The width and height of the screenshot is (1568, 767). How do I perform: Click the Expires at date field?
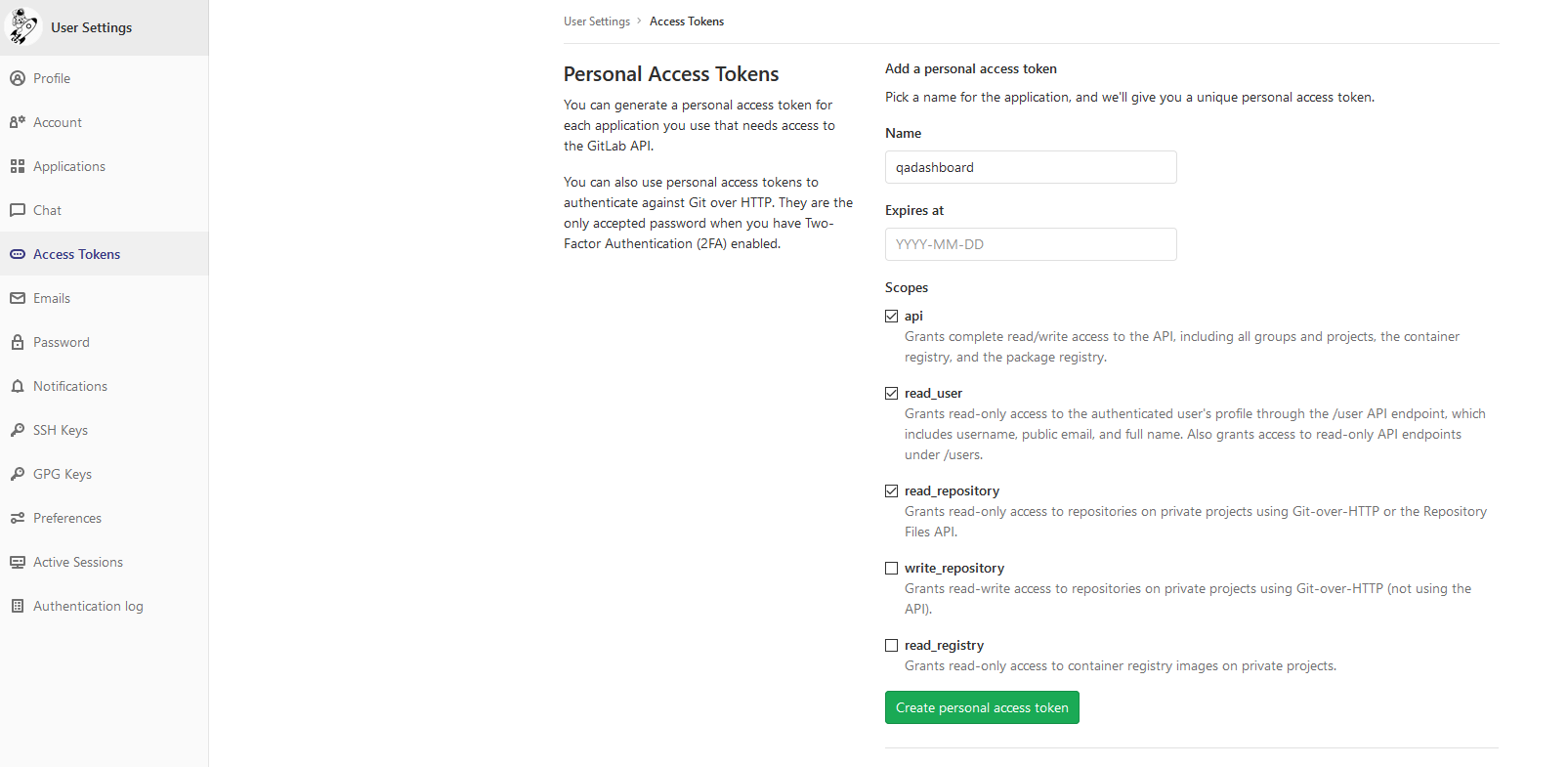coord(1031,244)
